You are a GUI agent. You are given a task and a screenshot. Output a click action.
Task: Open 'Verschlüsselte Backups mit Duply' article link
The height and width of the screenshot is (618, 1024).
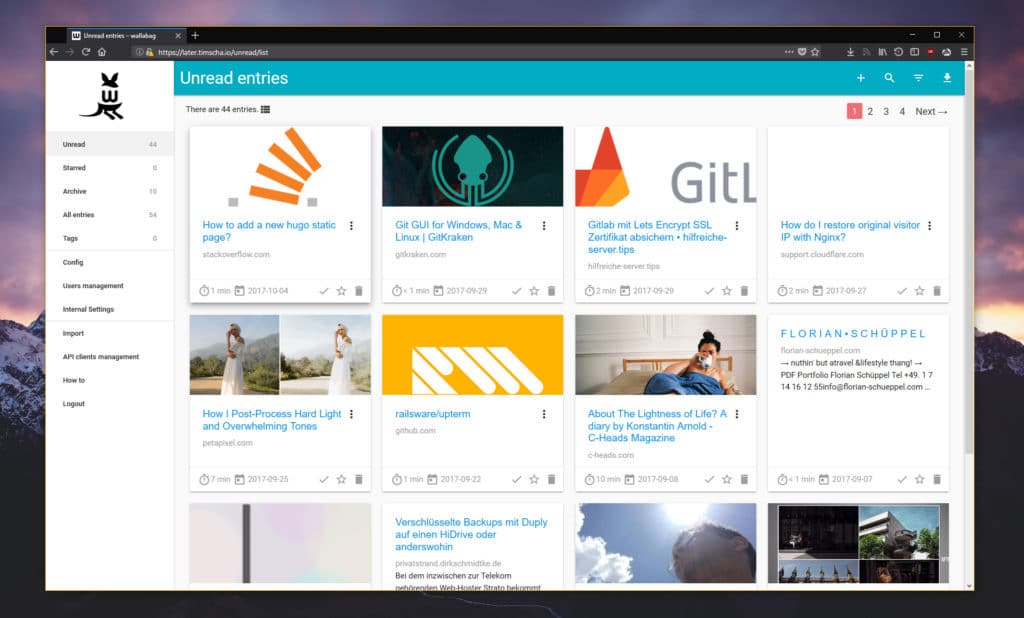coord(471,534)
